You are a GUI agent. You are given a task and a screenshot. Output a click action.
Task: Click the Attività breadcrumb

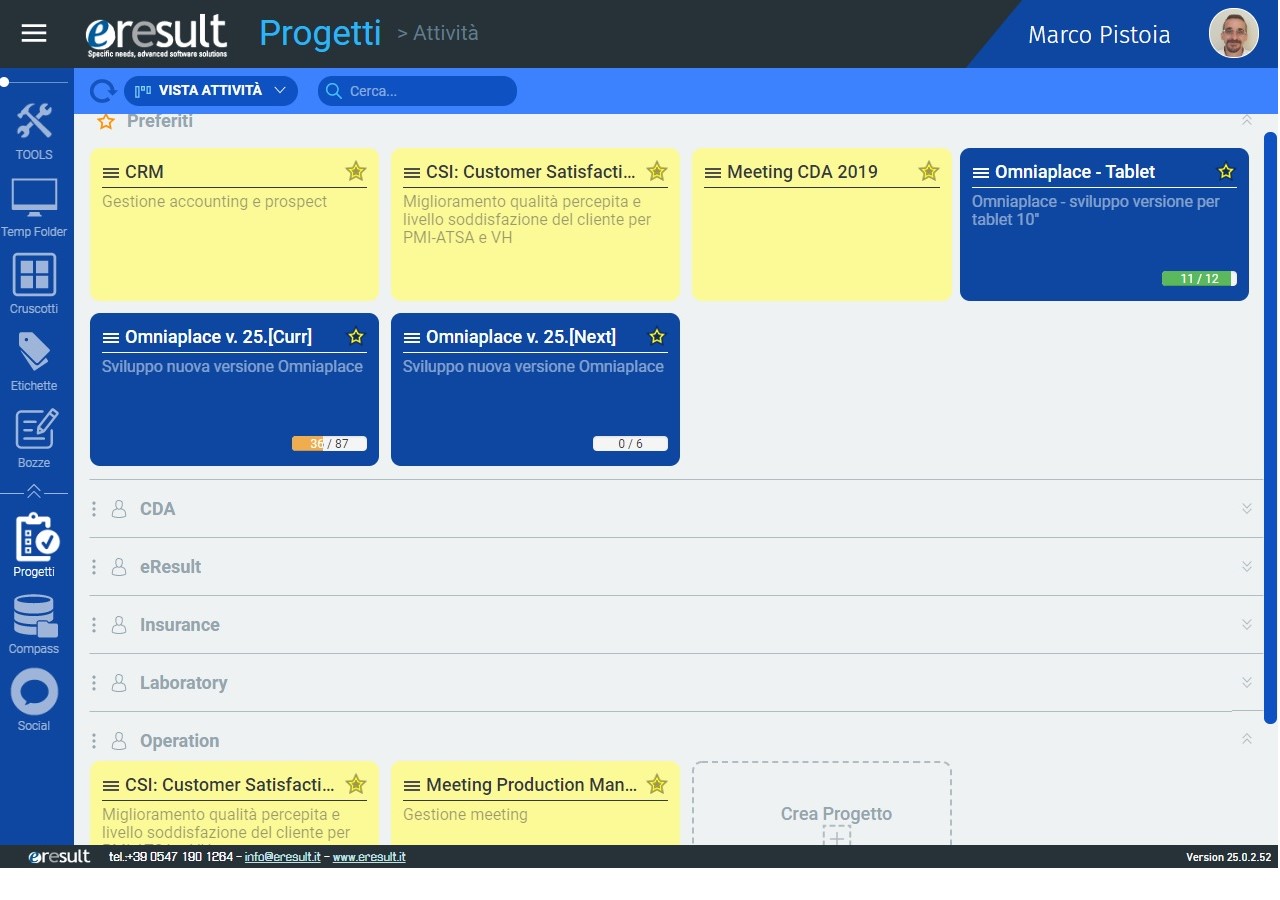[445, 33]
